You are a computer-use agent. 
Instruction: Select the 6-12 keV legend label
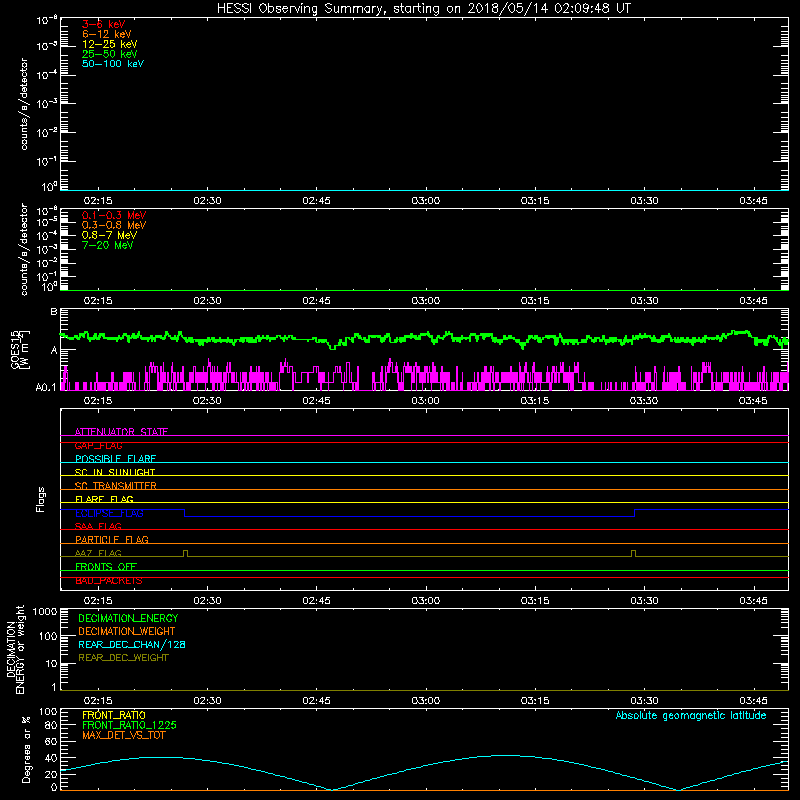tap(107, 34)
